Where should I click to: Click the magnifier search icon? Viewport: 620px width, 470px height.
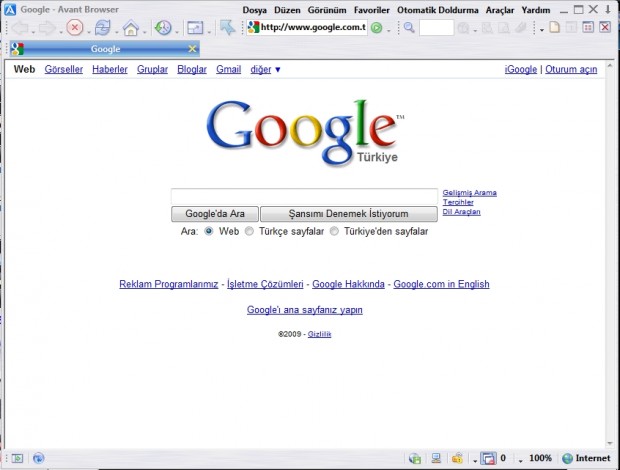(x=409, y=28)
